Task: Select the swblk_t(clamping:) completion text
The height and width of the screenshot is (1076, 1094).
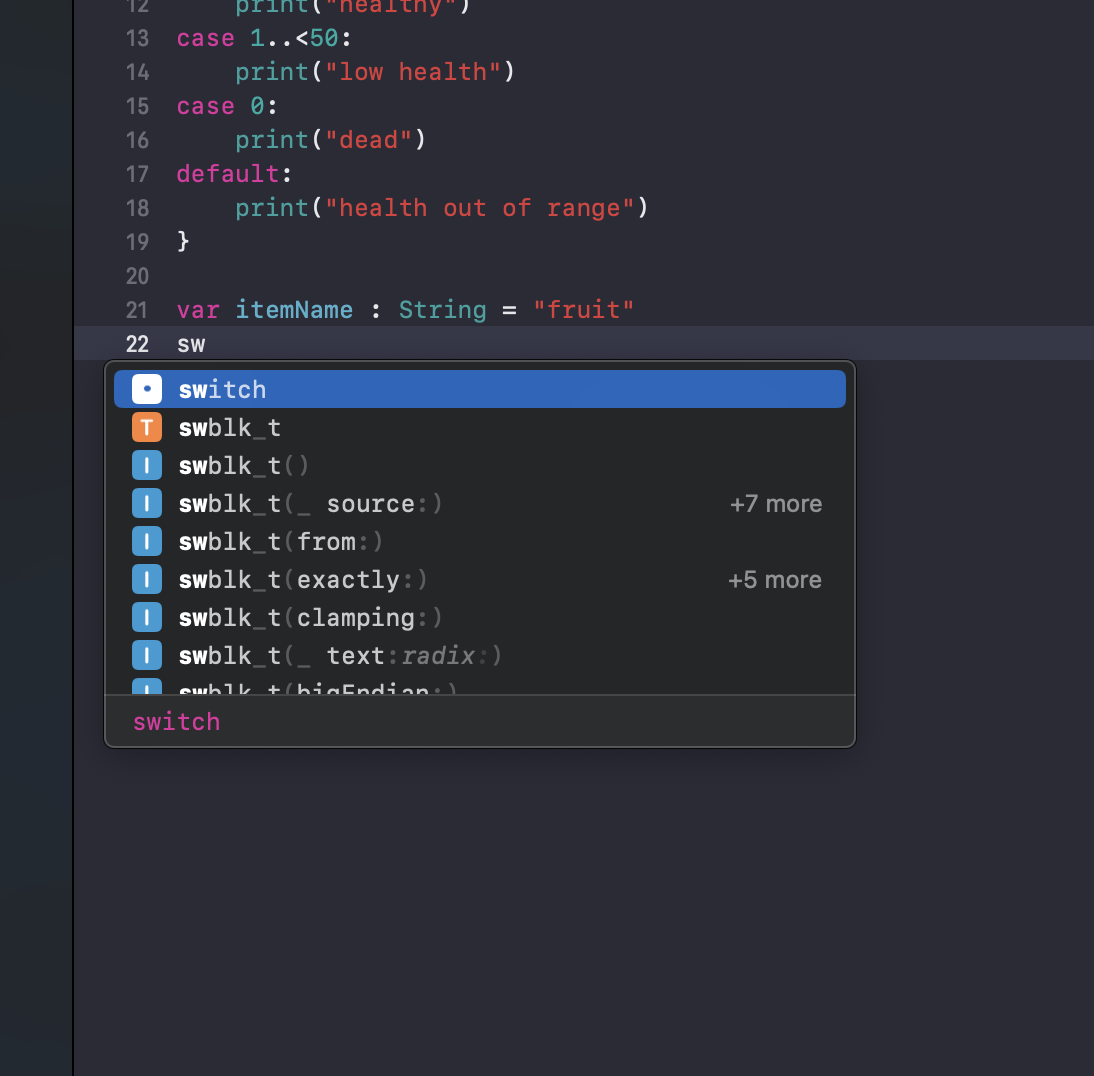Action: pyautogui.click(x=310, y=618)
